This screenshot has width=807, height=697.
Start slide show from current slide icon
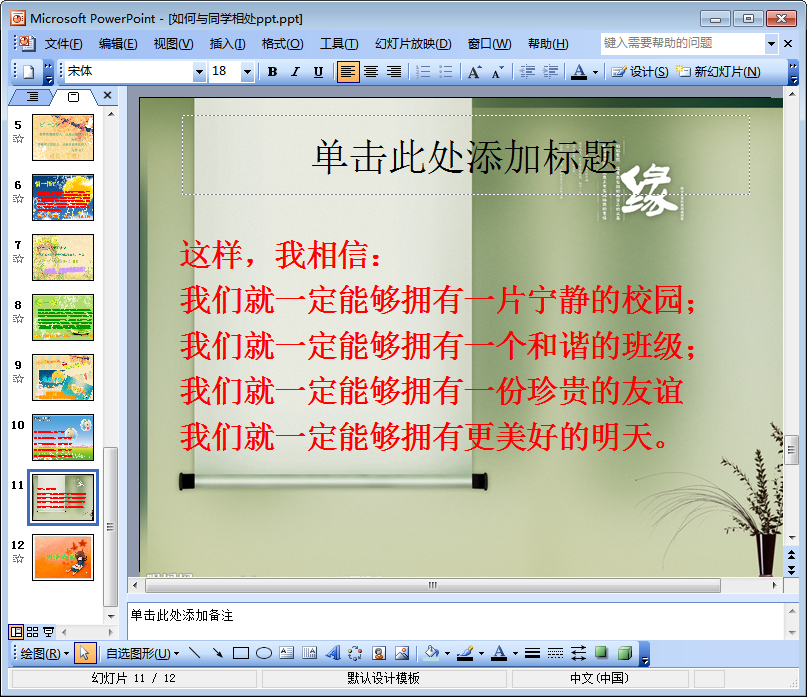[48, 632]
